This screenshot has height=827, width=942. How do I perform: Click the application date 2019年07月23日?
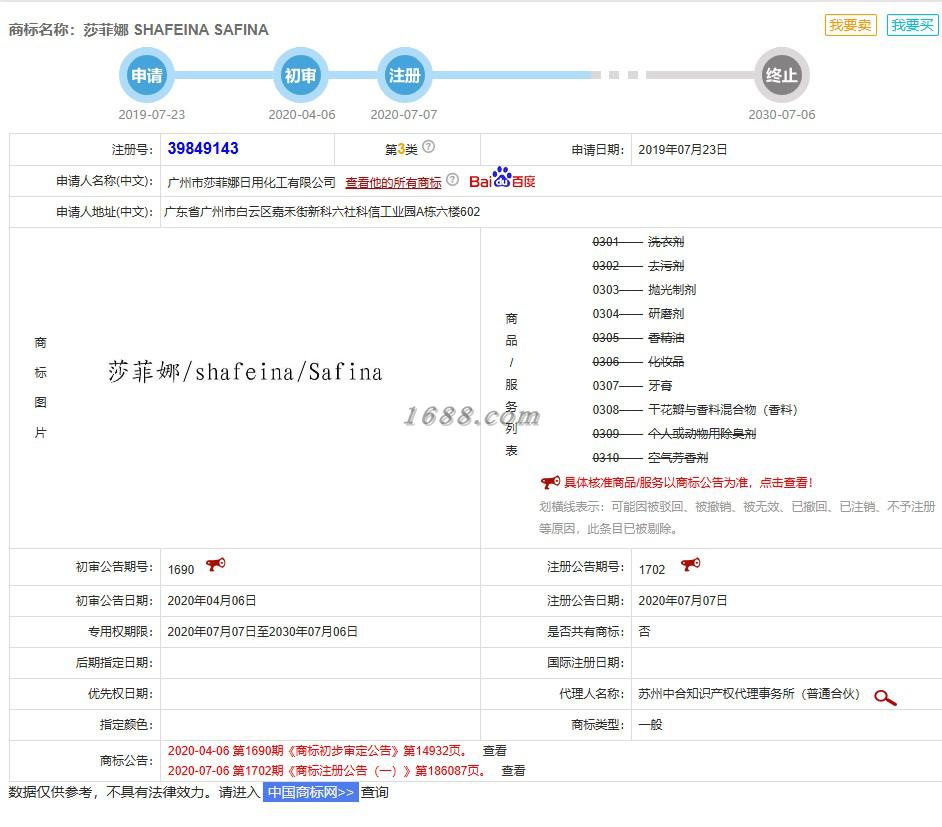pos(682,150)
